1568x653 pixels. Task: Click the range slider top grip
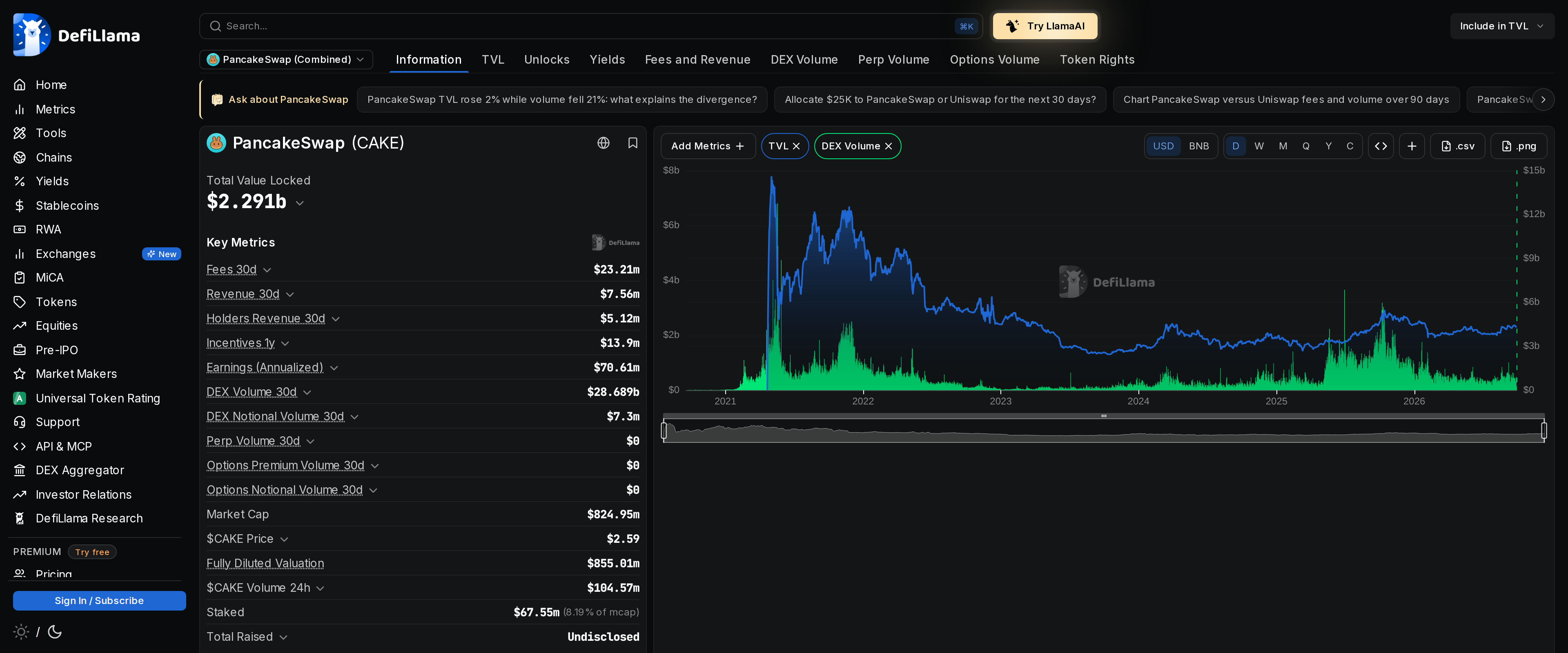click(1104, 416)
